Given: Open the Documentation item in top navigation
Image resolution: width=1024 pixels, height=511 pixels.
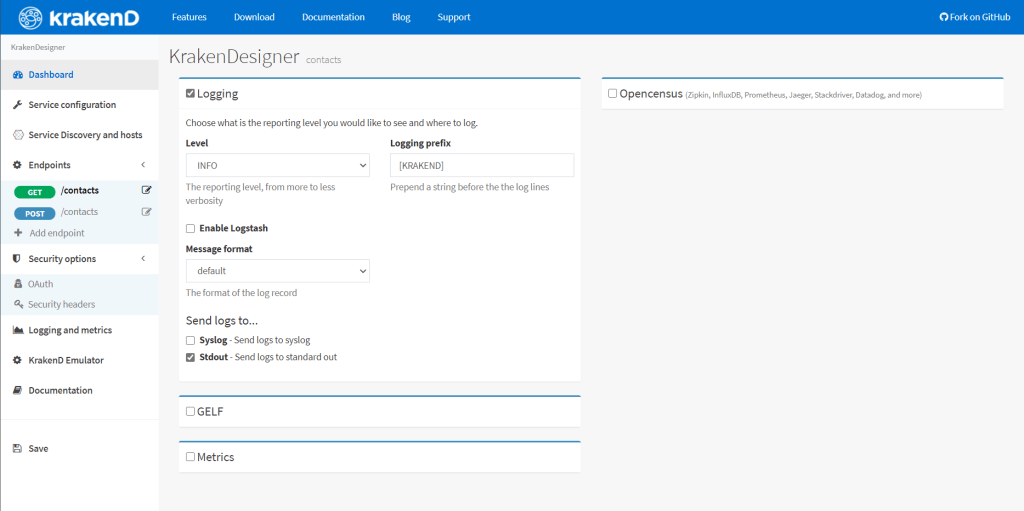Looking at the screenshot, I should point(333,17).
